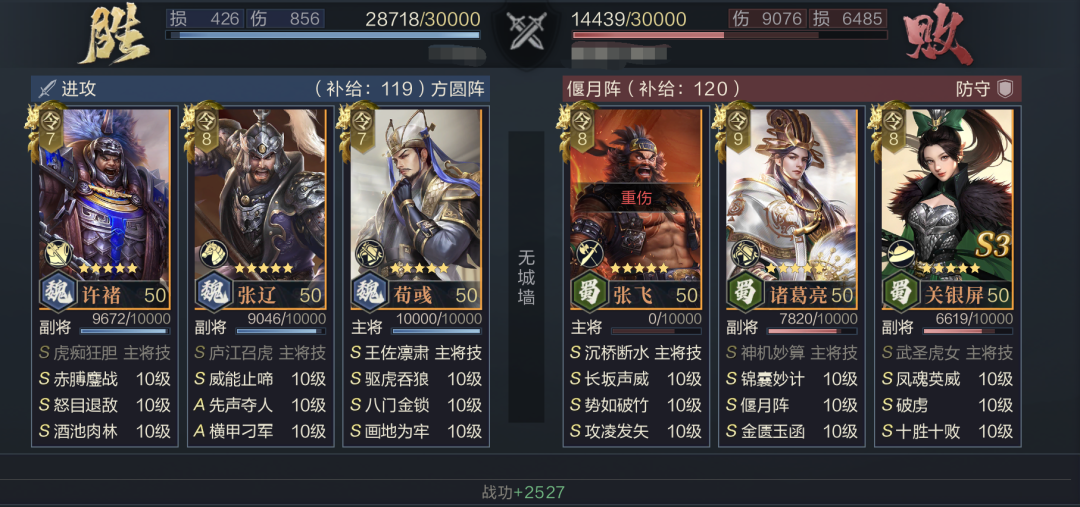1080x507 pixels.
Task: Click 关银屏's troop type icon
Action: click(900, 254)
